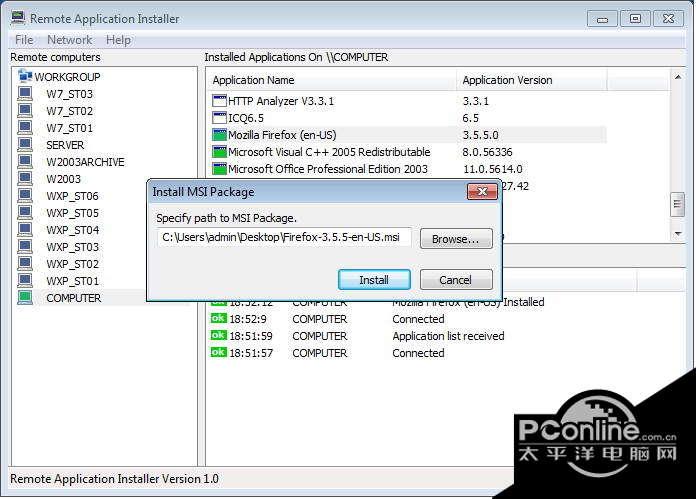Click ok status icon at 18:52:9
The image size is (696, 499).
pos(218,318)
